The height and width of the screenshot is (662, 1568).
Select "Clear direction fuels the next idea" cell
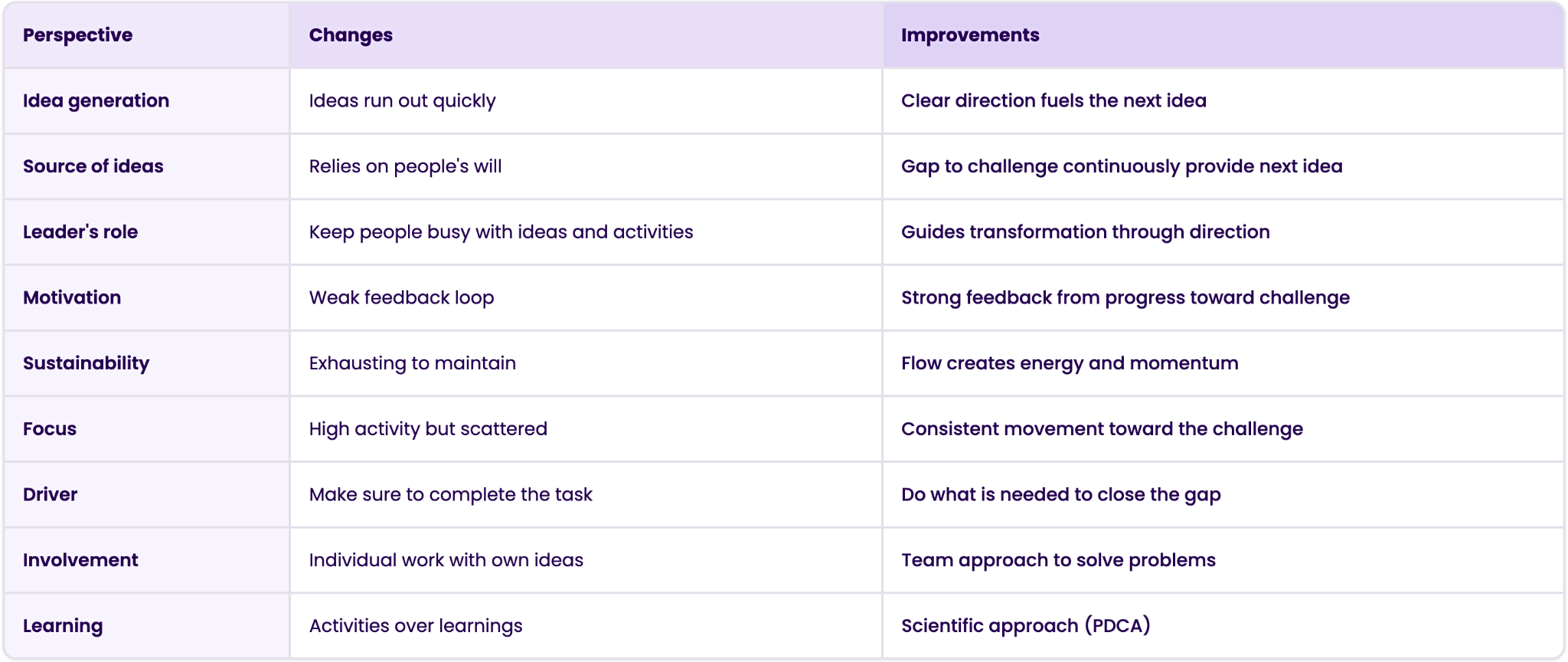pyautogui.click(x=1053, y=101)
